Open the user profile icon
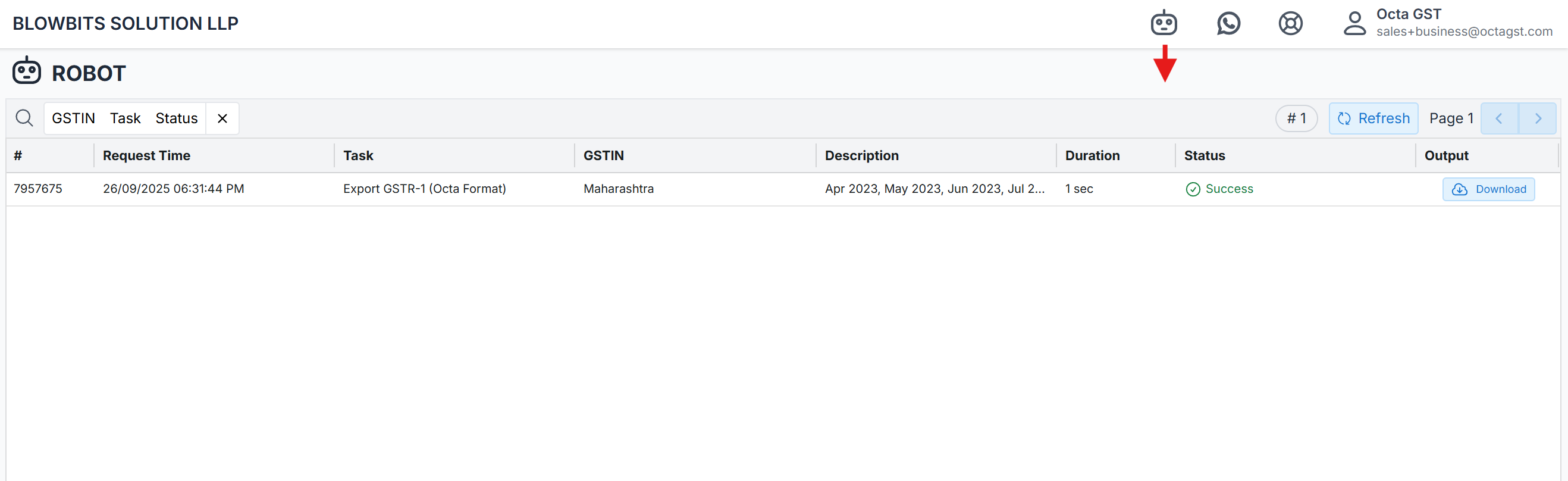 pyautogui.click(x=1354, y=23)
